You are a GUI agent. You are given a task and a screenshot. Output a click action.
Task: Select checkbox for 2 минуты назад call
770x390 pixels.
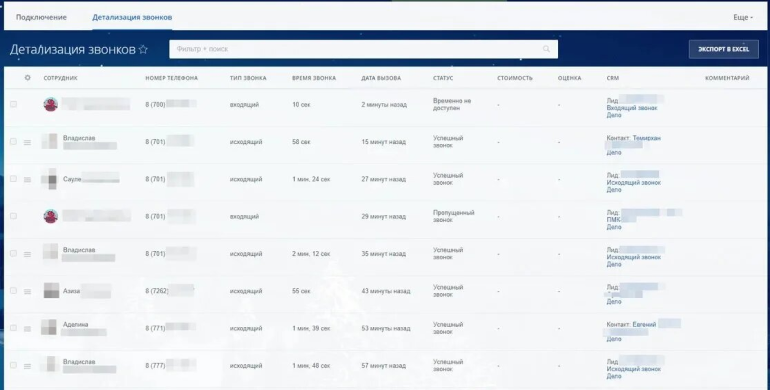13,104
